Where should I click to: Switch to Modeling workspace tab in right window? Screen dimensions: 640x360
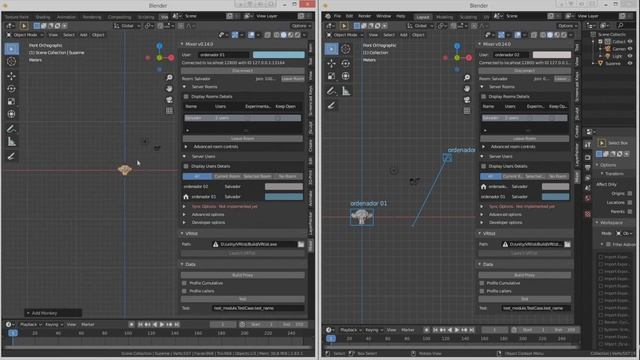[444, 17]
